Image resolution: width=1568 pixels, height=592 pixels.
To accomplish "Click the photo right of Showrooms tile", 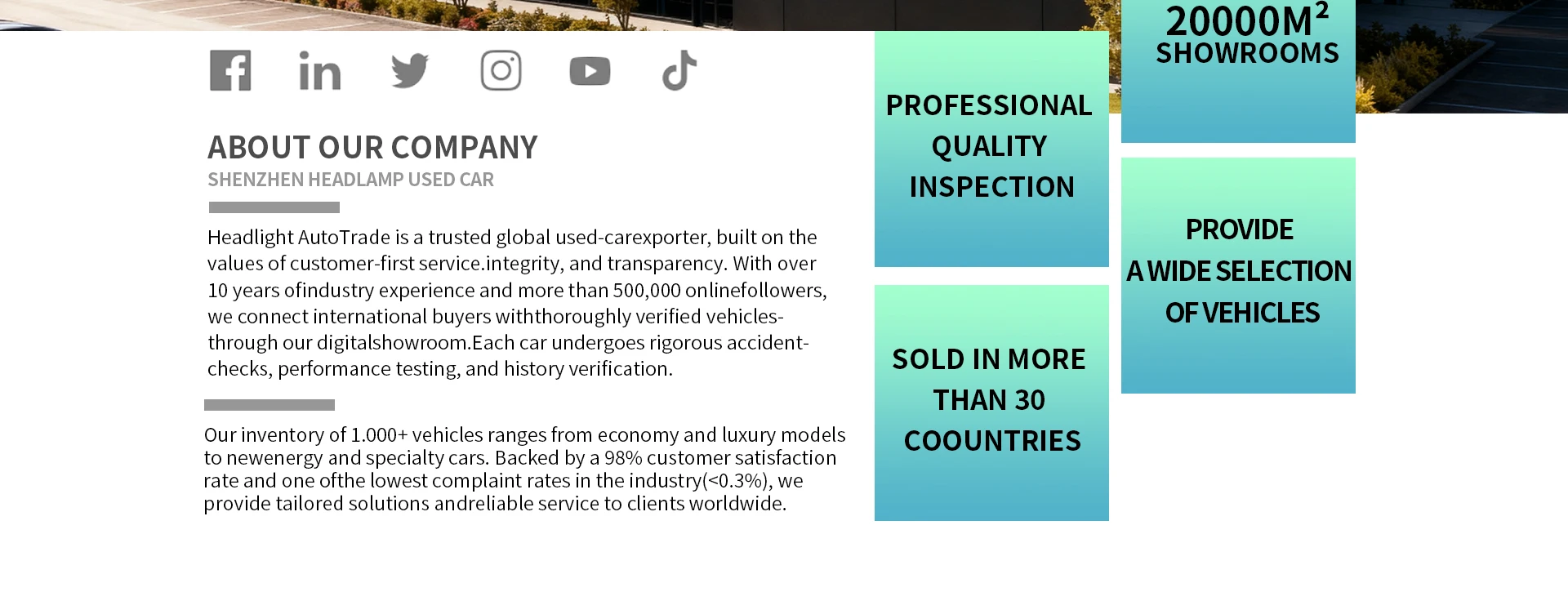I will 1462,57.
